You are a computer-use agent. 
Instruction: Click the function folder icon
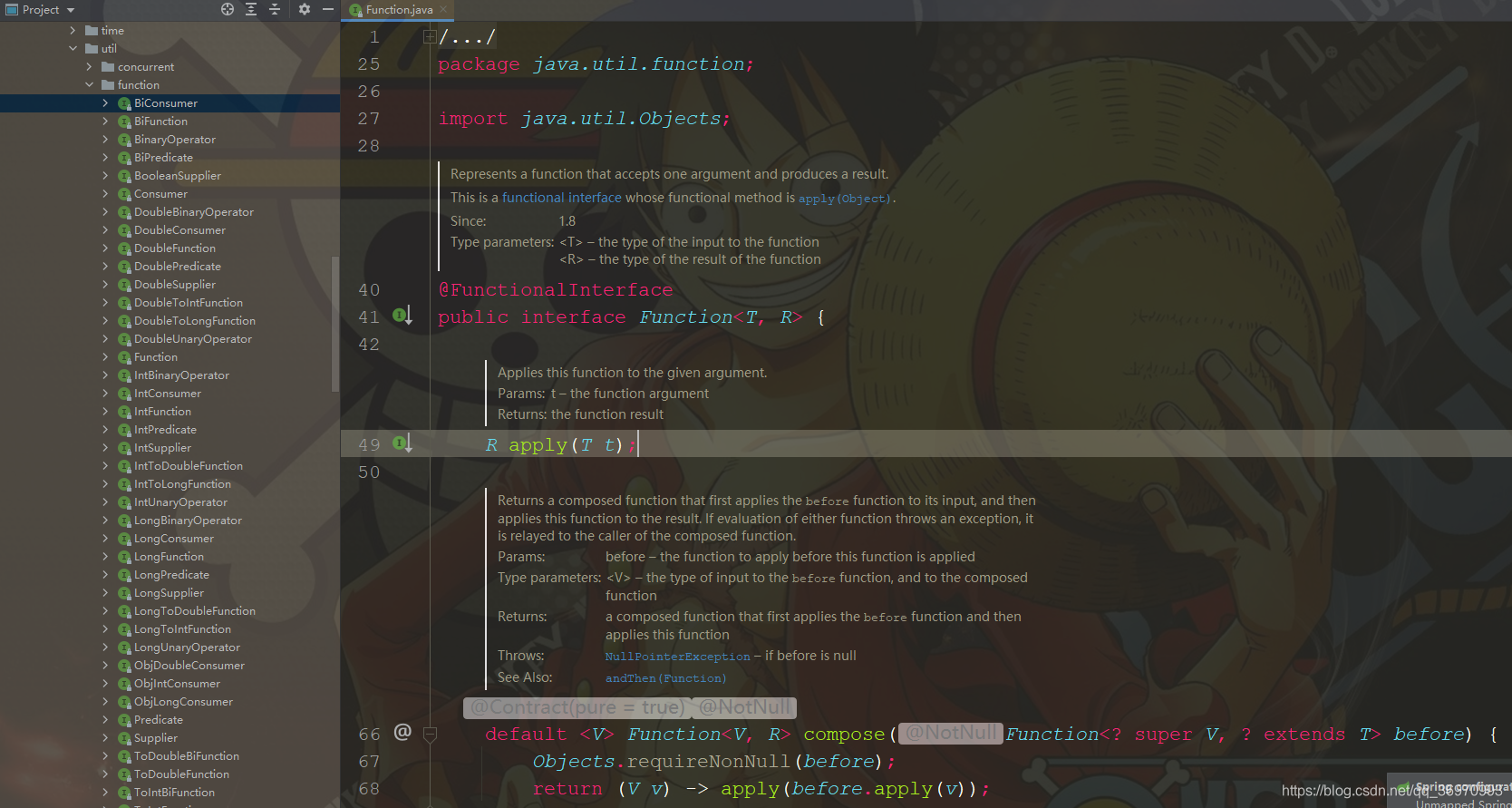pos(108,85)
